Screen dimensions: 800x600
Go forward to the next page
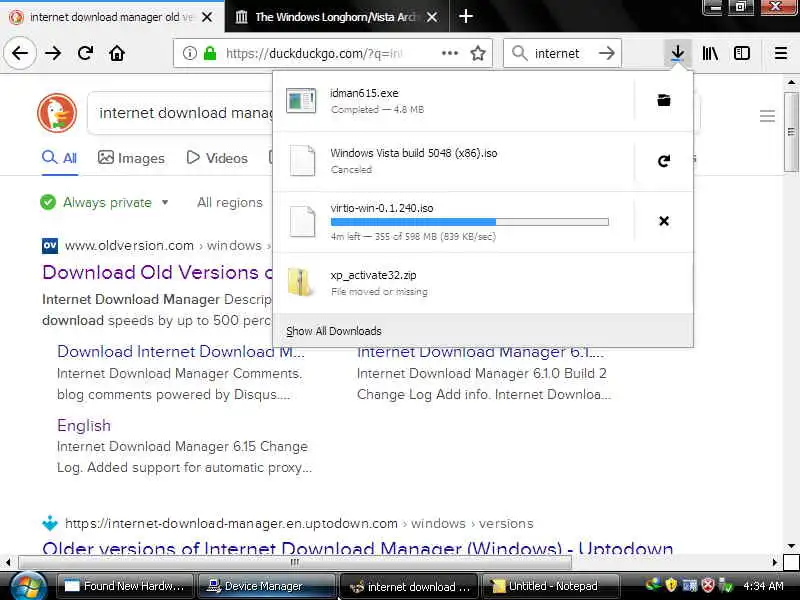click(x=53, y=53)
